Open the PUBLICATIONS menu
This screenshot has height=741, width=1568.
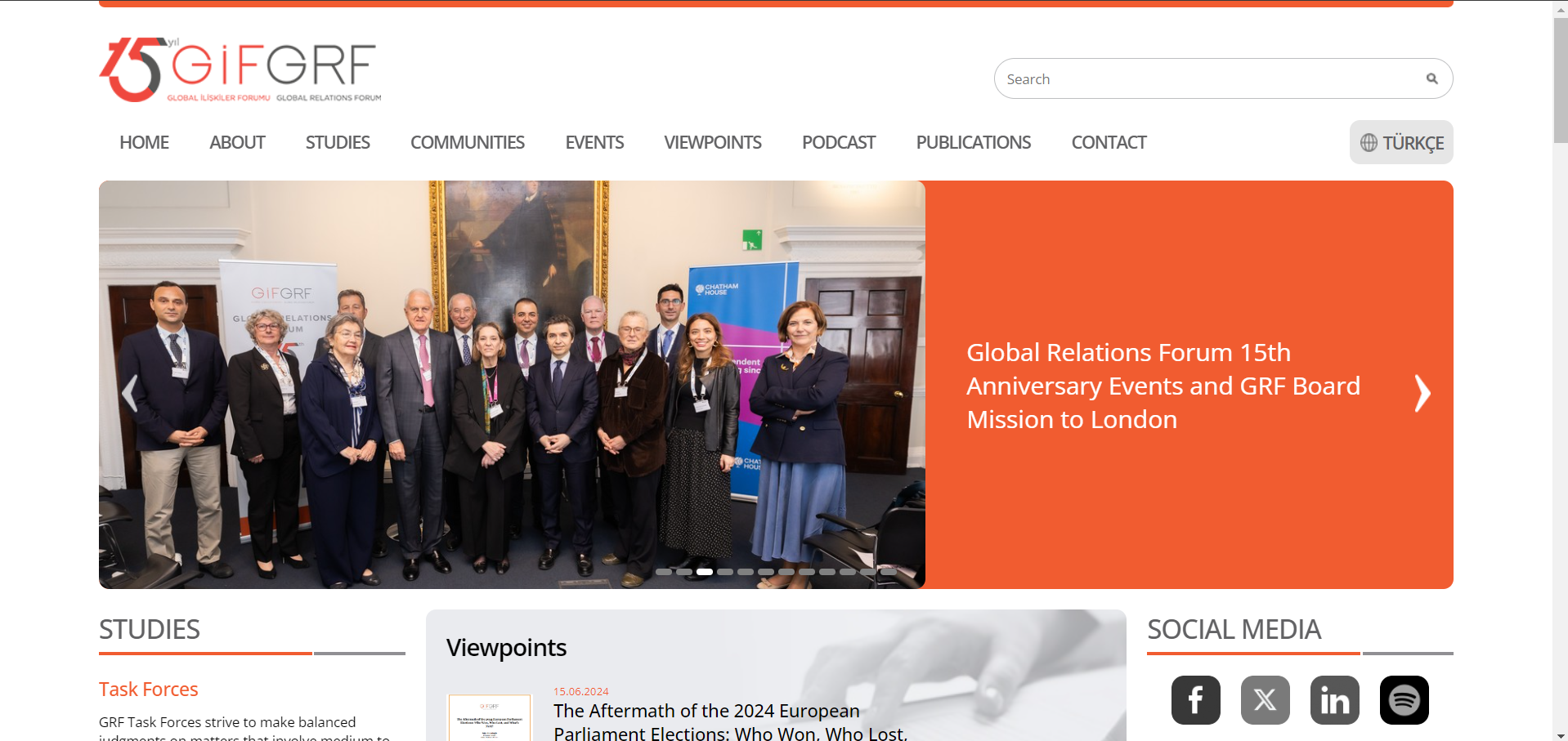click(x=974, y=142)
